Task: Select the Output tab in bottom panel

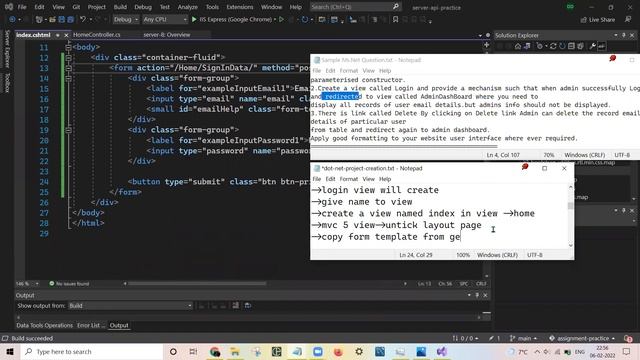Action: pos(119,325)
